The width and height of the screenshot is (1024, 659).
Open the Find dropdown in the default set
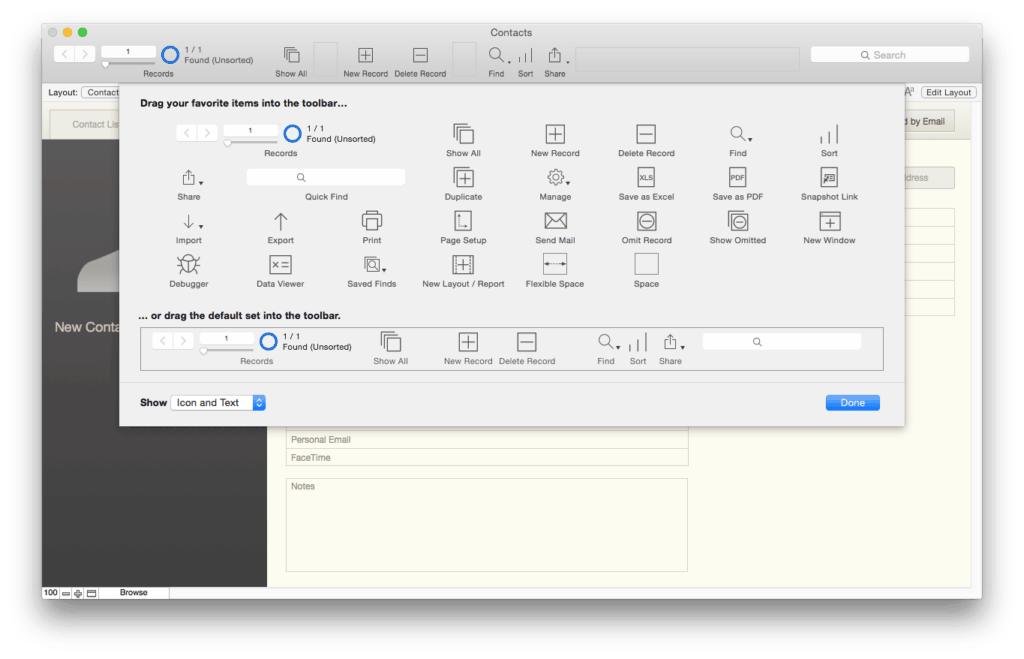(608, 343)
